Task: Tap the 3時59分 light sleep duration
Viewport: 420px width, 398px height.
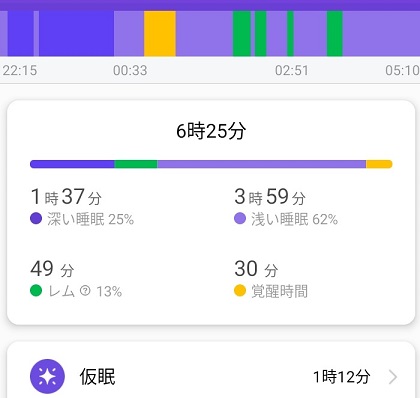Action: (x=270, y=196)
